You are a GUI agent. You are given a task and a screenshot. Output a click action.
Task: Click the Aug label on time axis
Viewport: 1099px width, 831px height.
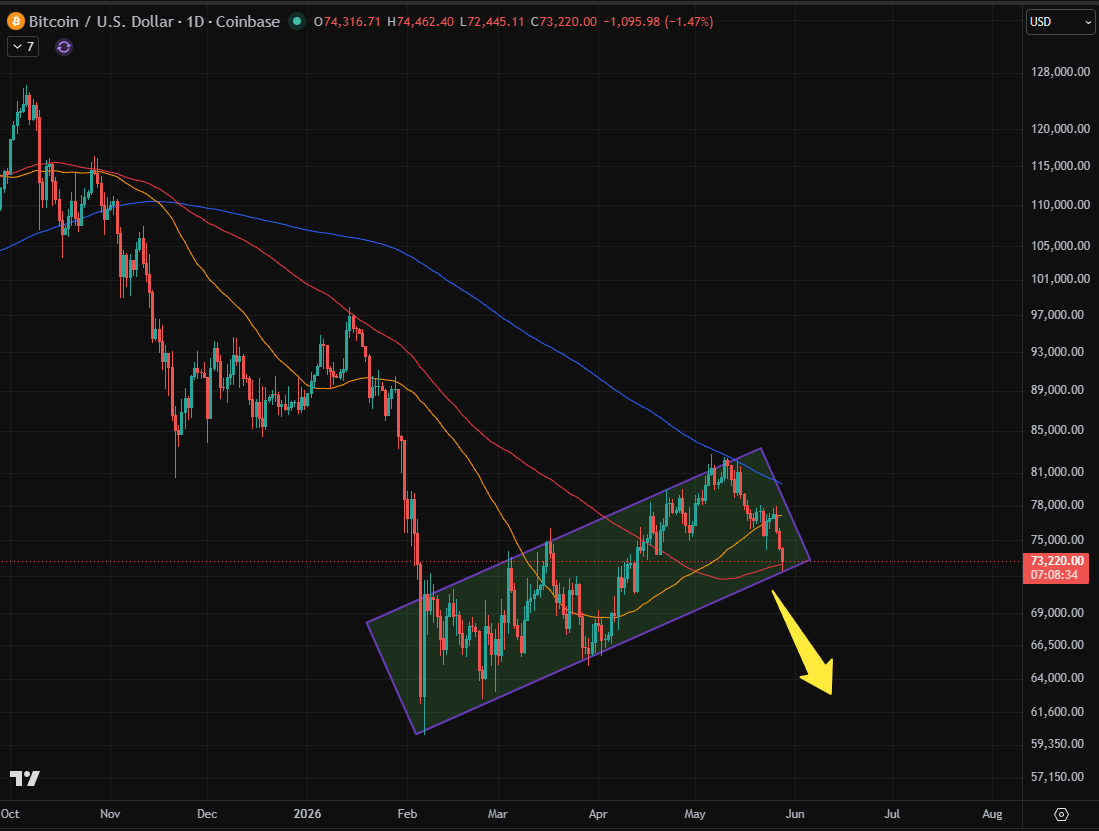click(x=992, y=813)
